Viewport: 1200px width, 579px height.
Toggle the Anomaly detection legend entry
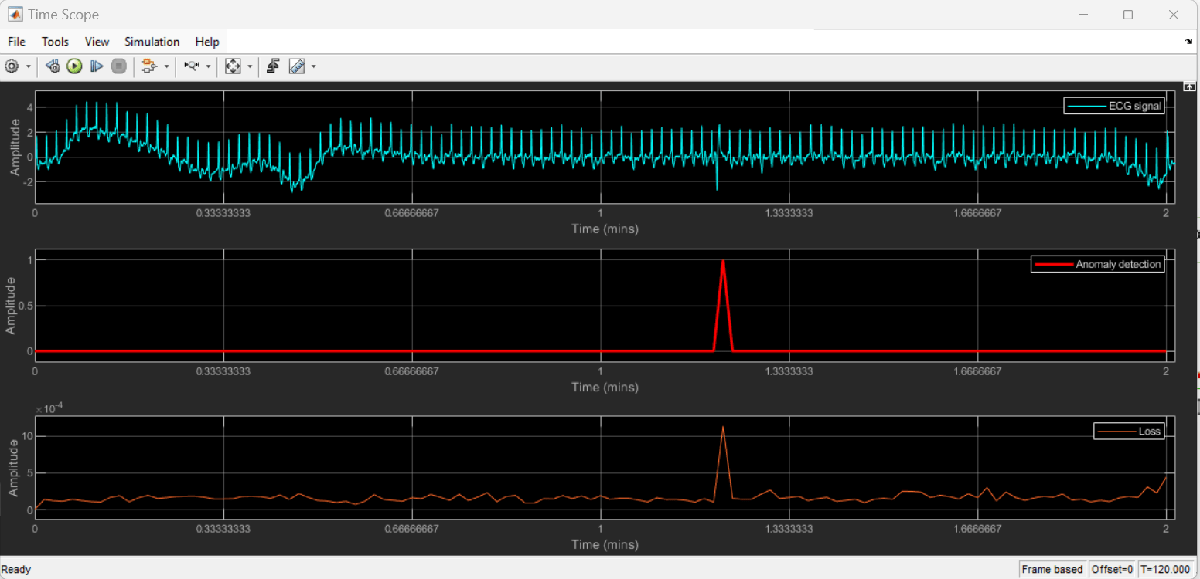click(1096, 264)
